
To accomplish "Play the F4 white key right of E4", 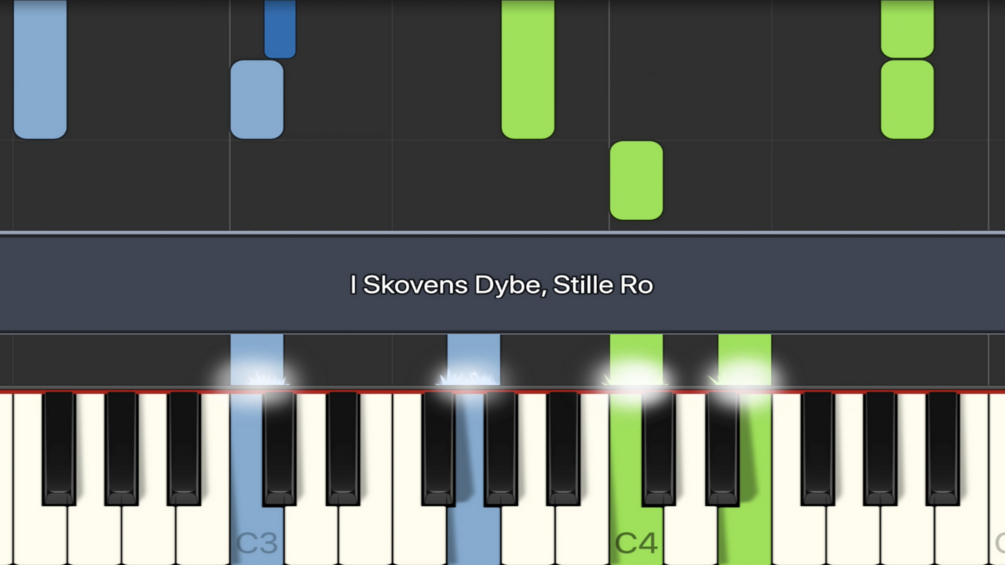I will coord(799,535).
